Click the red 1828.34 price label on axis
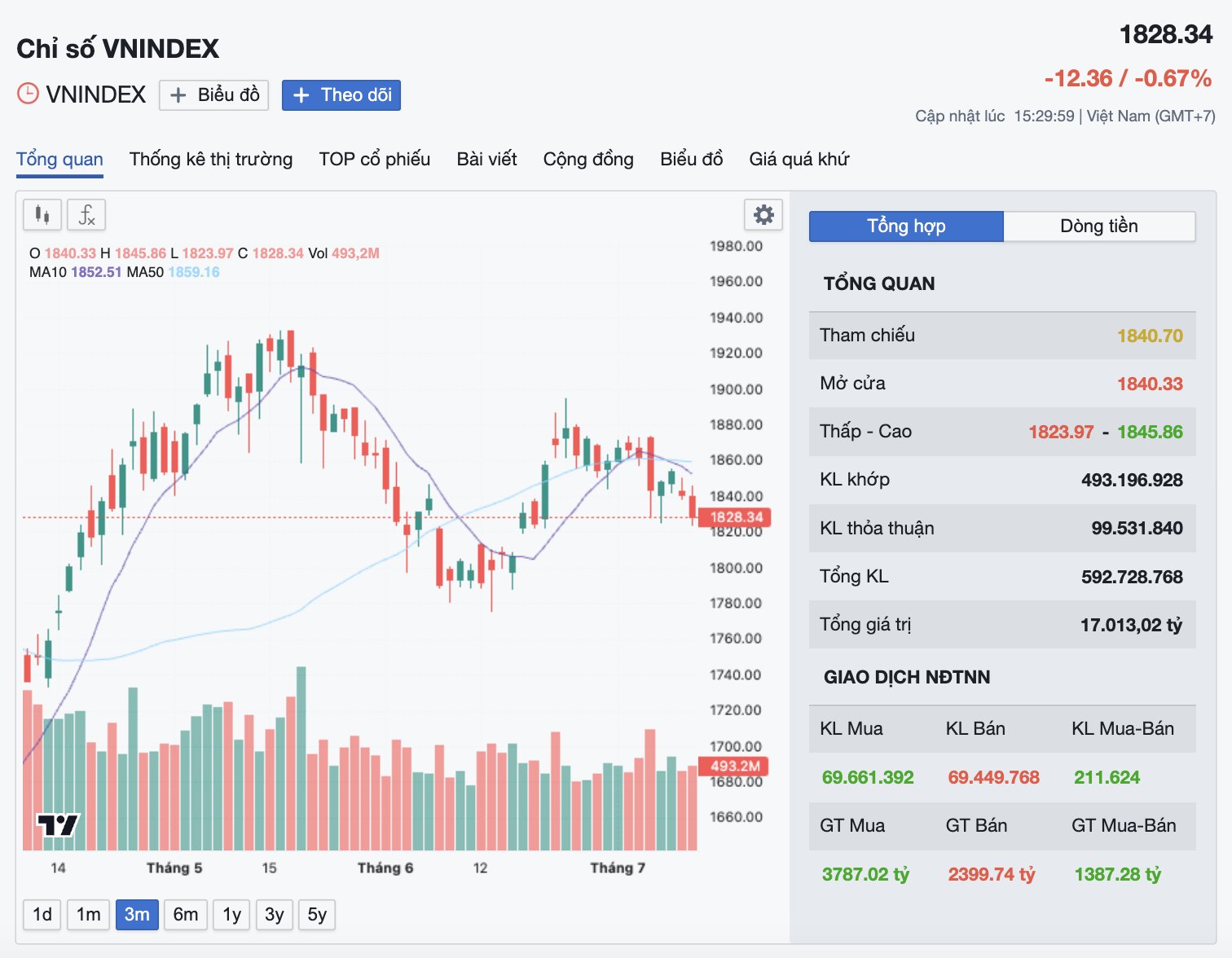The height and width of the screenshot is (958, 1232). click(x=735, y=517)
